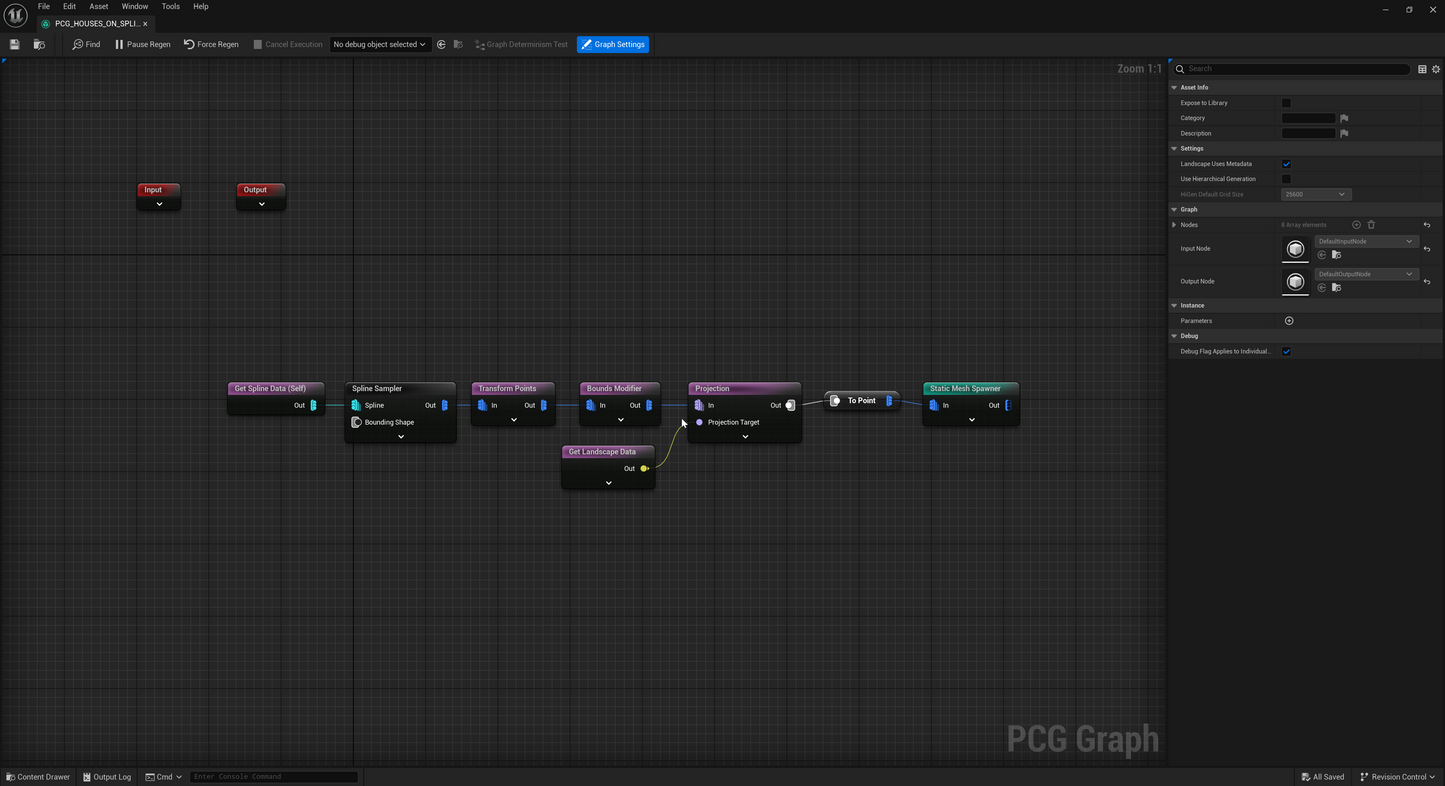
Task: Expand the Transform Points node chevron
Action: coord(513,420)
